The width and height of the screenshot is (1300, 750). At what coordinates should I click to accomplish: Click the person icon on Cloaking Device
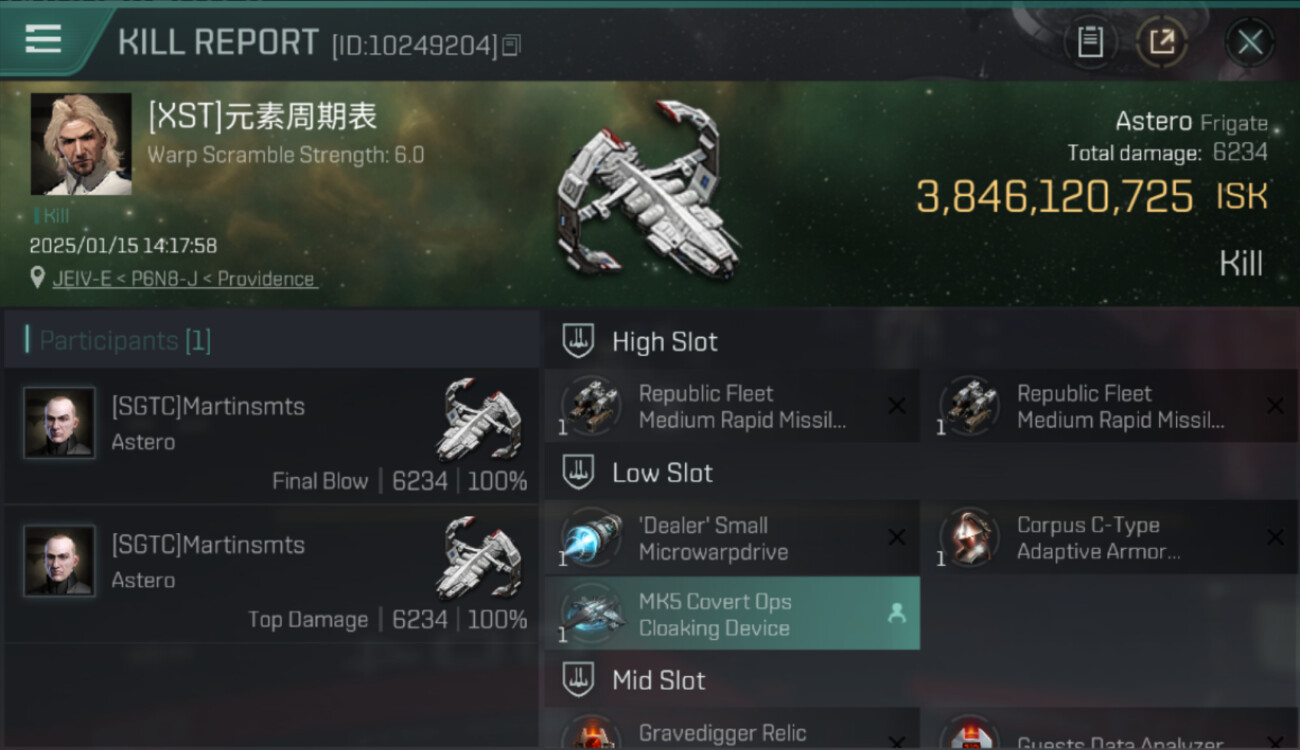[x=897, y=614]
